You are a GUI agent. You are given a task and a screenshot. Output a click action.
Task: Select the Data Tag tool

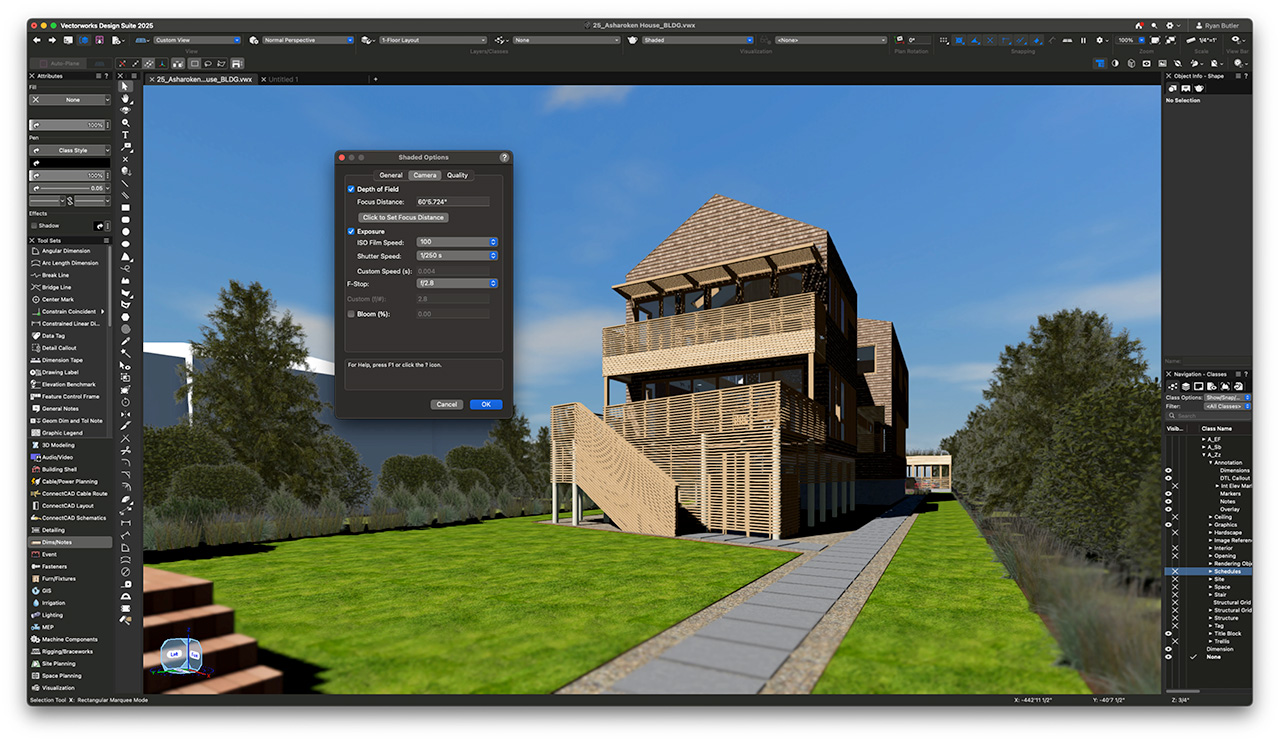53,336
